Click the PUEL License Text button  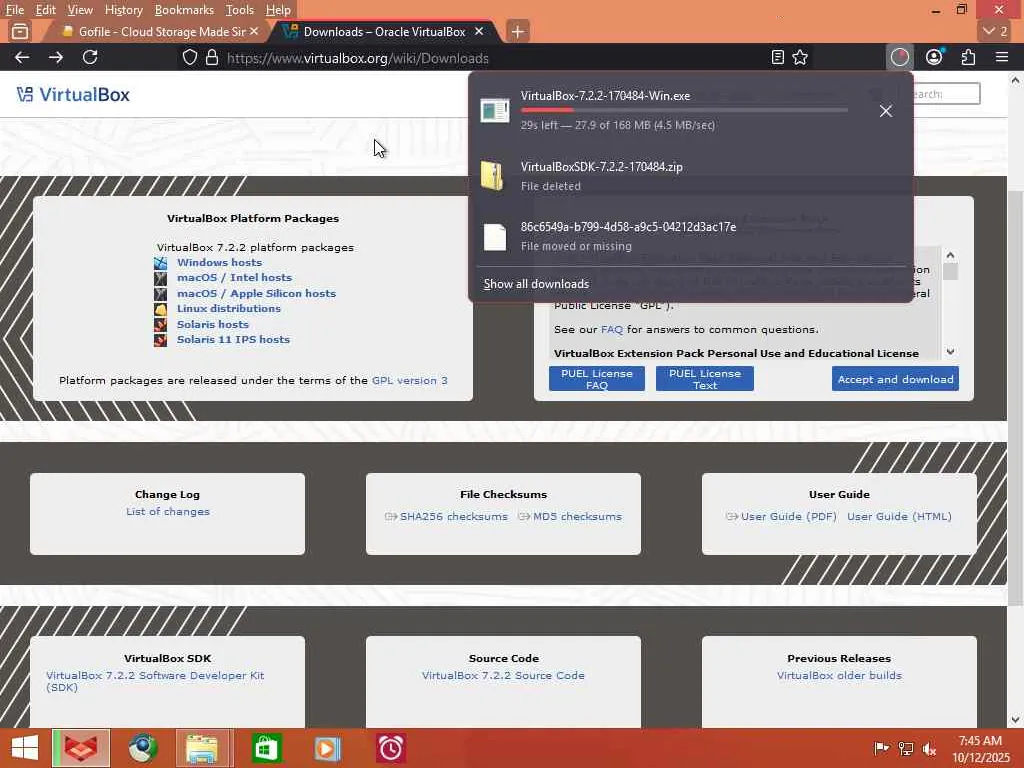705,379
